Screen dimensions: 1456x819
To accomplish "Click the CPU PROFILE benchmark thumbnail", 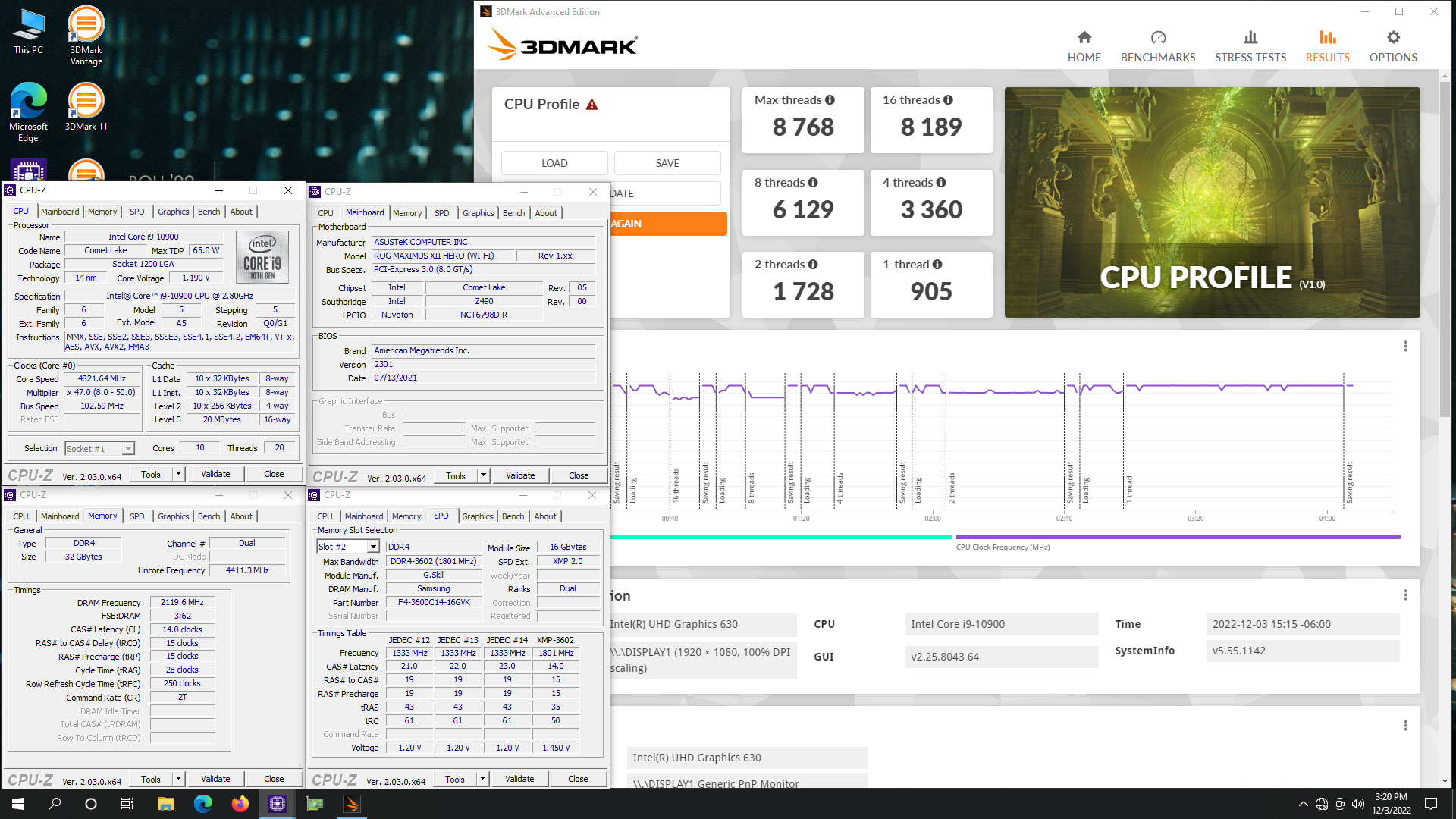I will point(1212,202).
